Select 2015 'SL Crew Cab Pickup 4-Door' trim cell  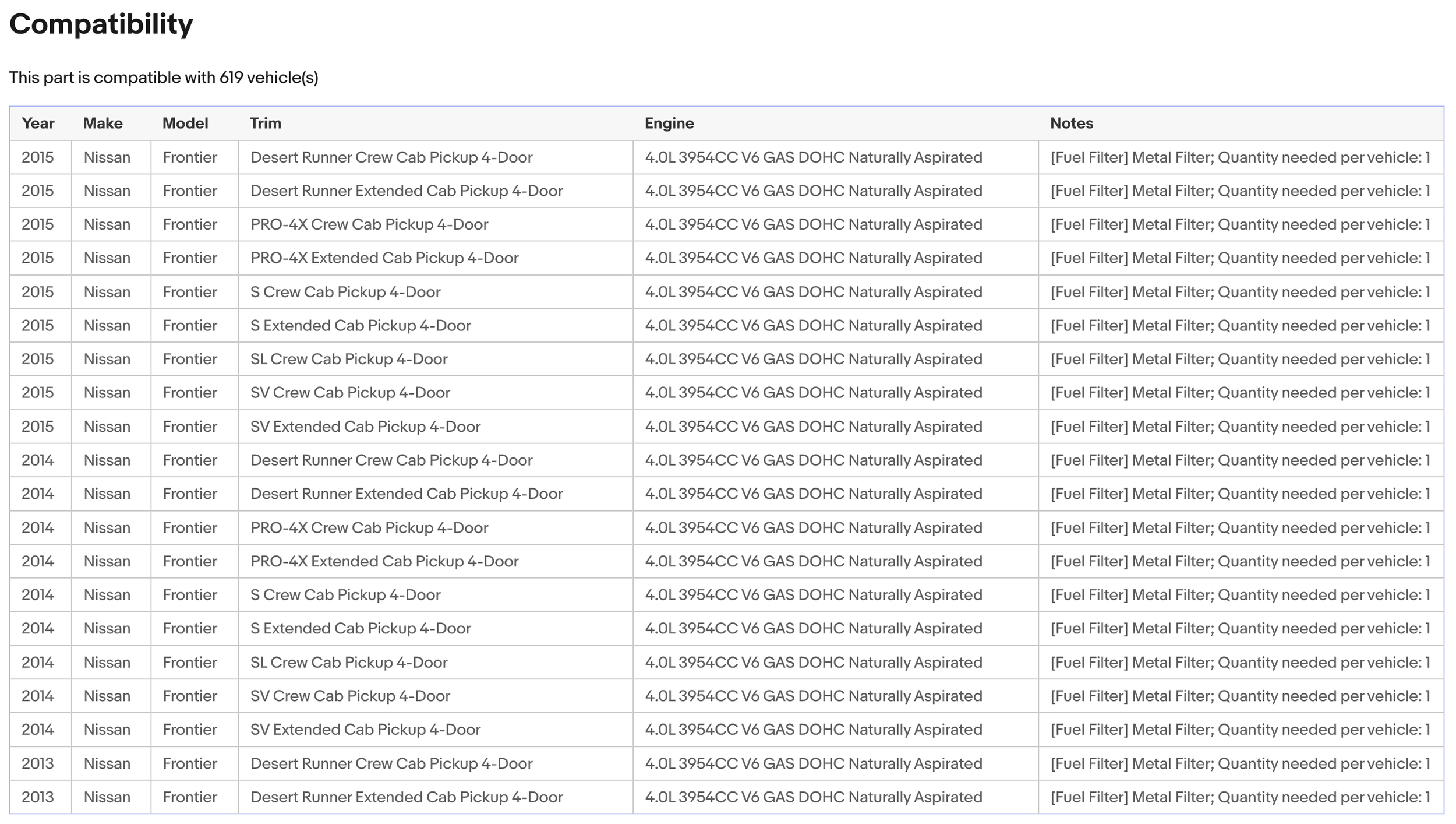tap(436, 359)
